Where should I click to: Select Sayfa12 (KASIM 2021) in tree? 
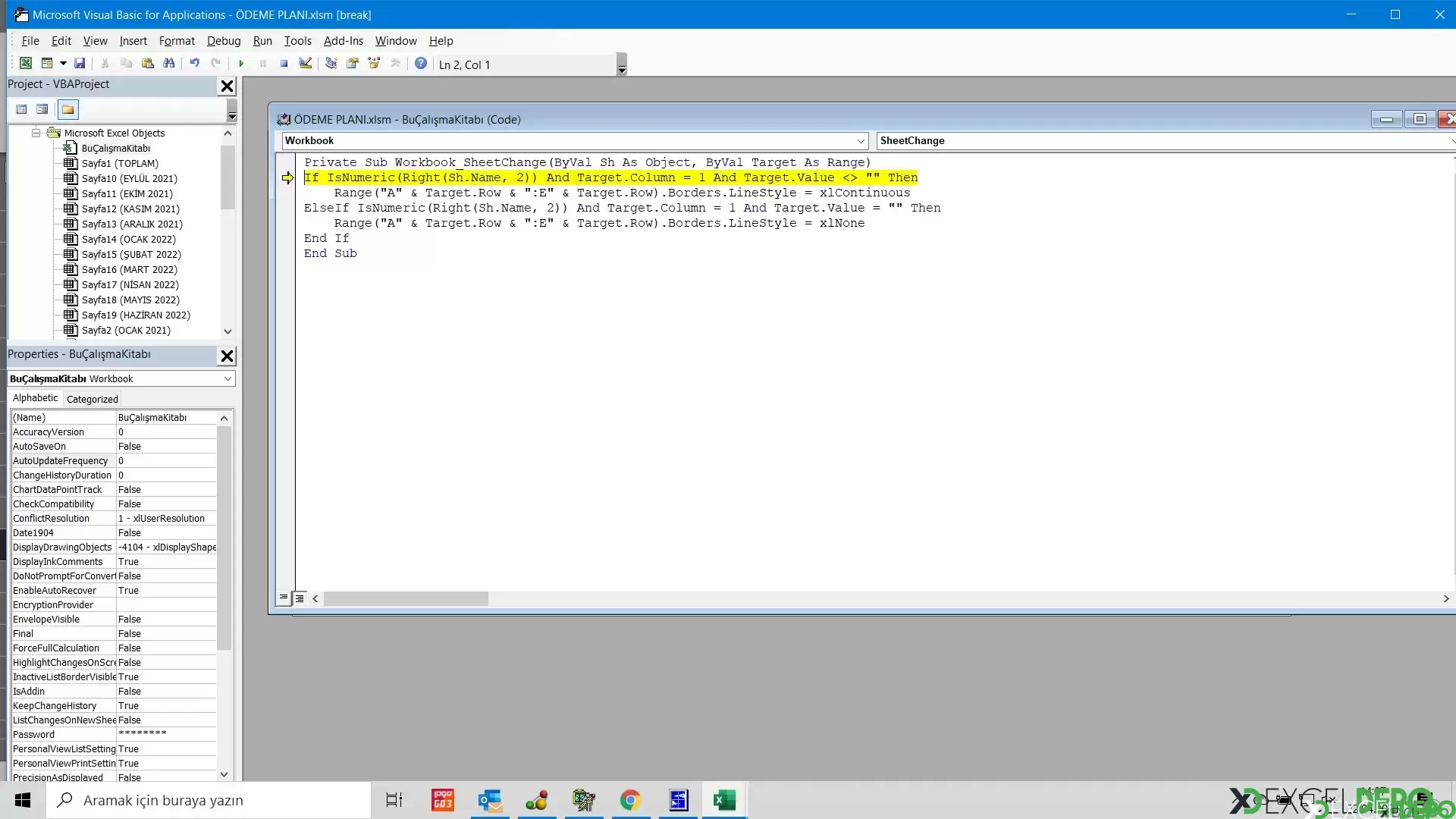[x=130, y=209]
